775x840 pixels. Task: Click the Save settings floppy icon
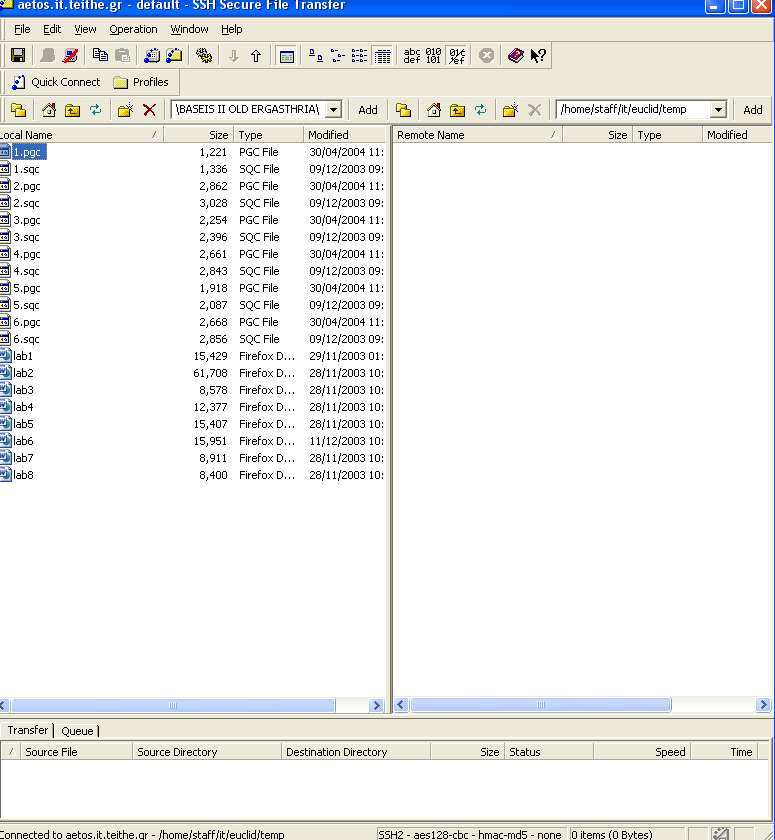click(18, 56)
